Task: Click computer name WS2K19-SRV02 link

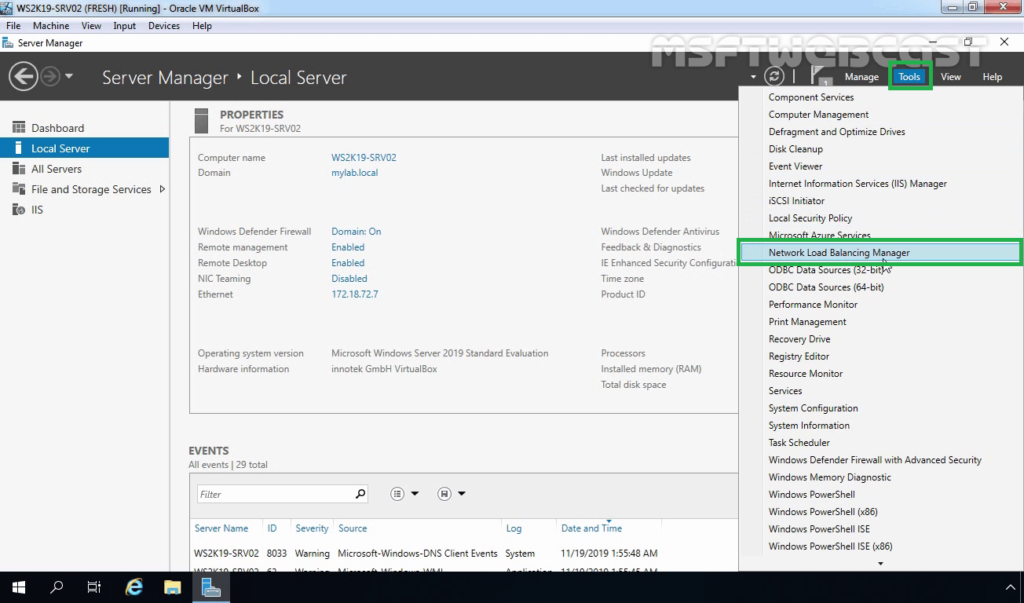Action: click(363, 157)
